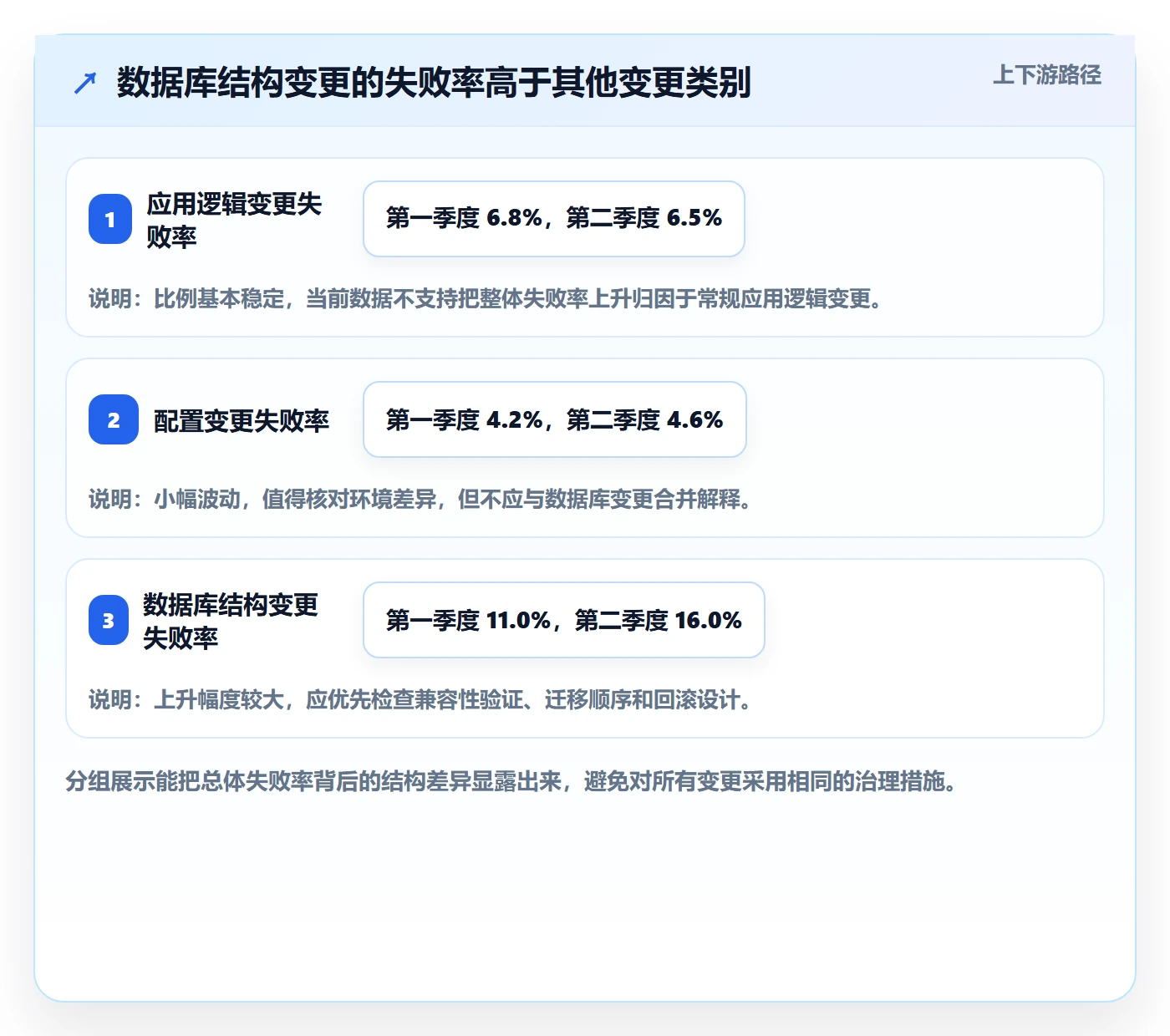Select the 配置变更失败率 label
Image resolution: width=1170 pixels, height=1036 pixels.
point(242,420)
